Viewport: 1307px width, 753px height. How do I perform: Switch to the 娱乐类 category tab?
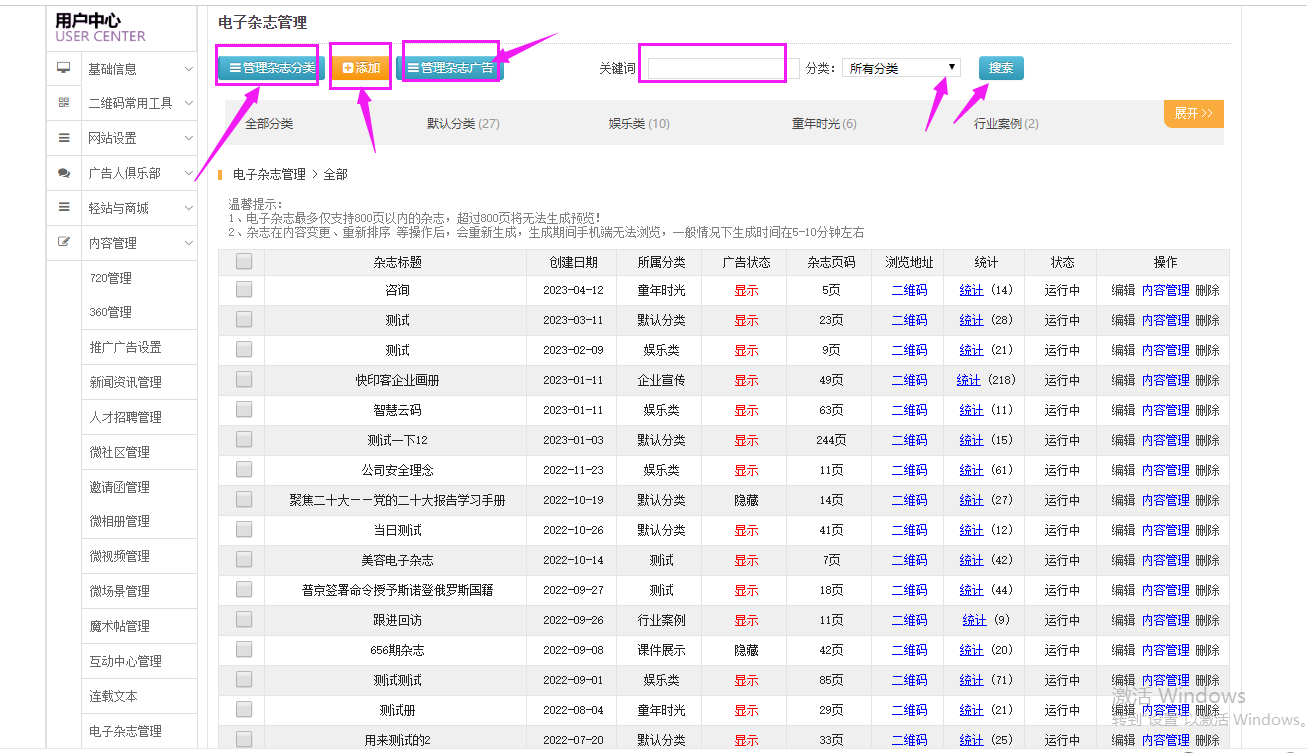point(638,124)
